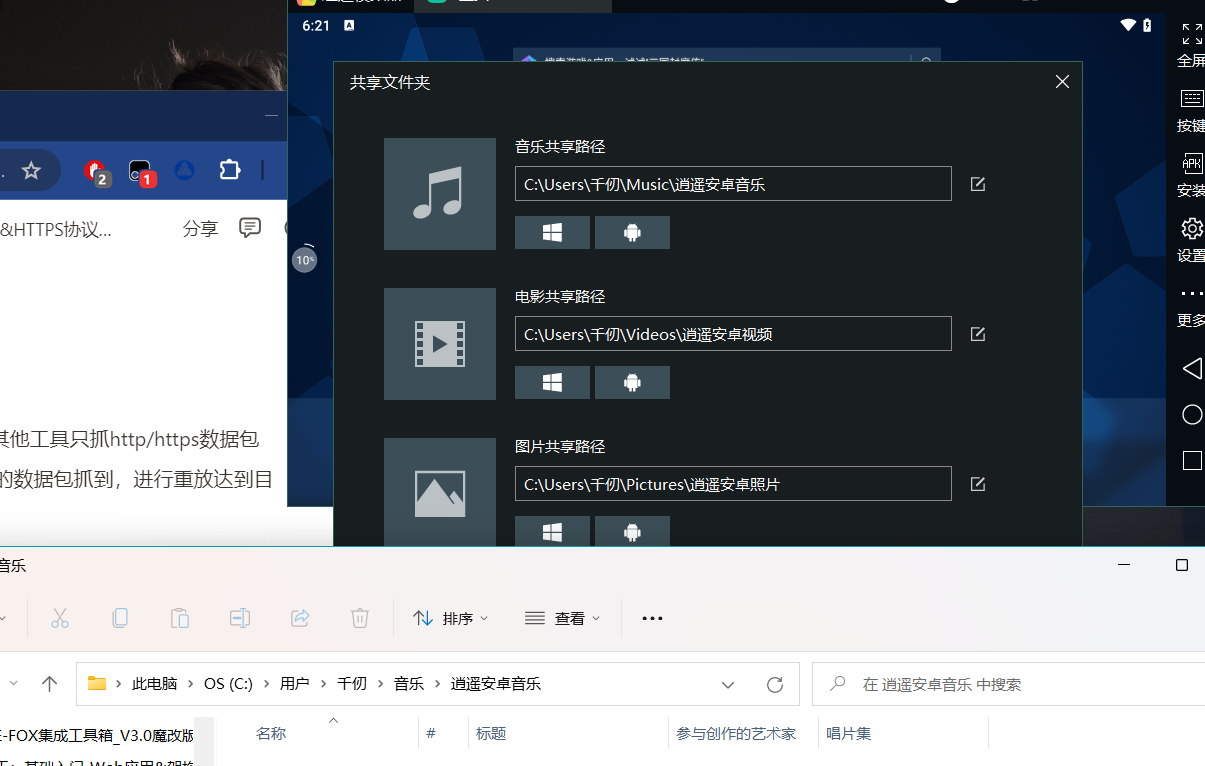Open picture folder in Windows button
The width and height of the screenshot is (1205, 766).
pyautogui.click(x=552, y=531)
